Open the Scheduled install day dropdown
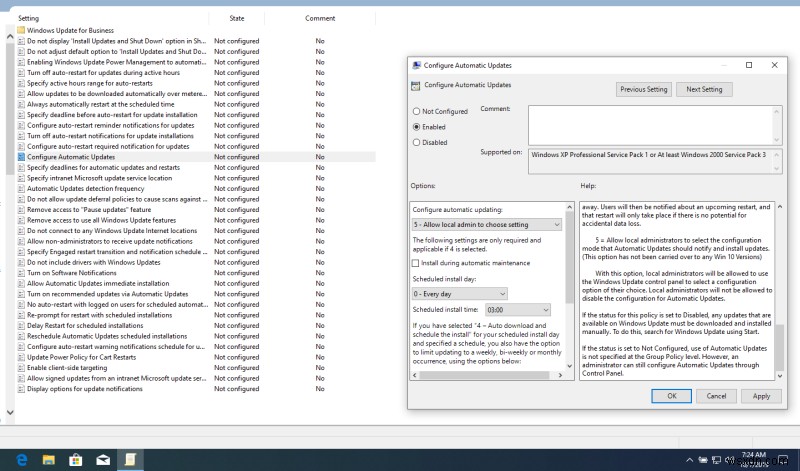 click(460, 294)
